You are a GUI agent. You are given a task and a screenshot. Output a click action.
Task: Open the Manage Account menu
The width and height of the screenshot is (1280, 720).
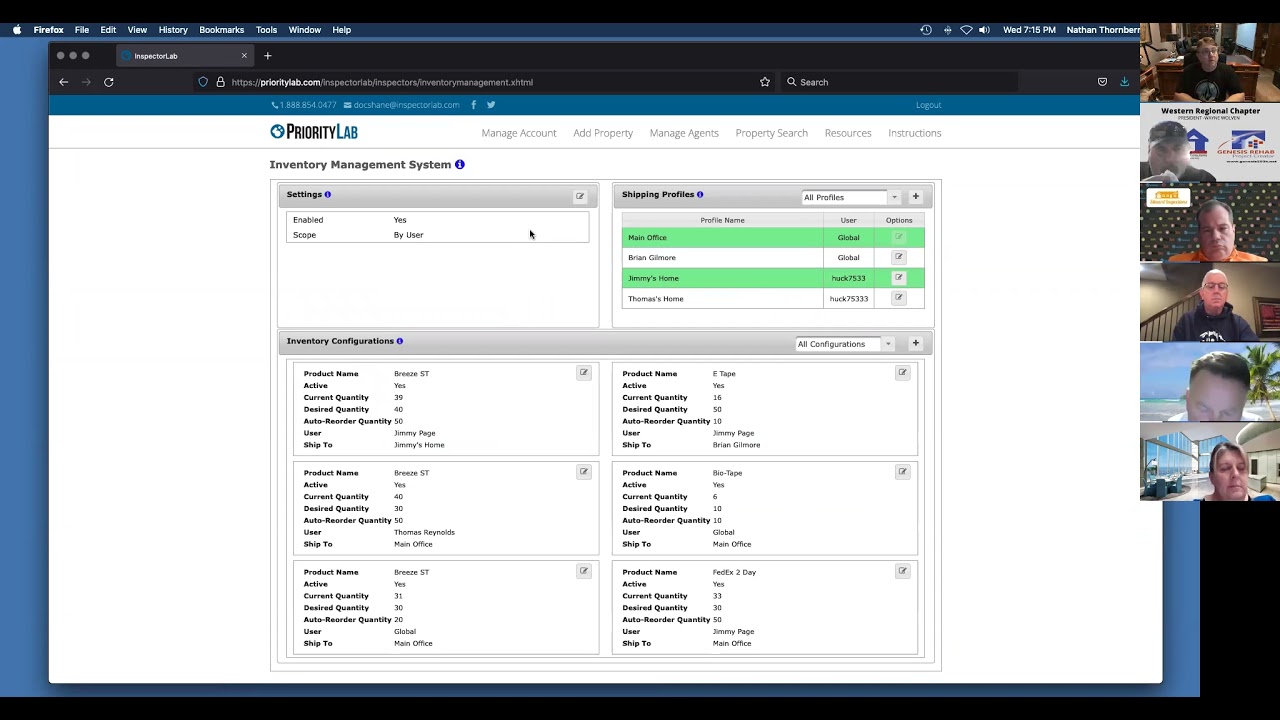(x=519, y=133)
